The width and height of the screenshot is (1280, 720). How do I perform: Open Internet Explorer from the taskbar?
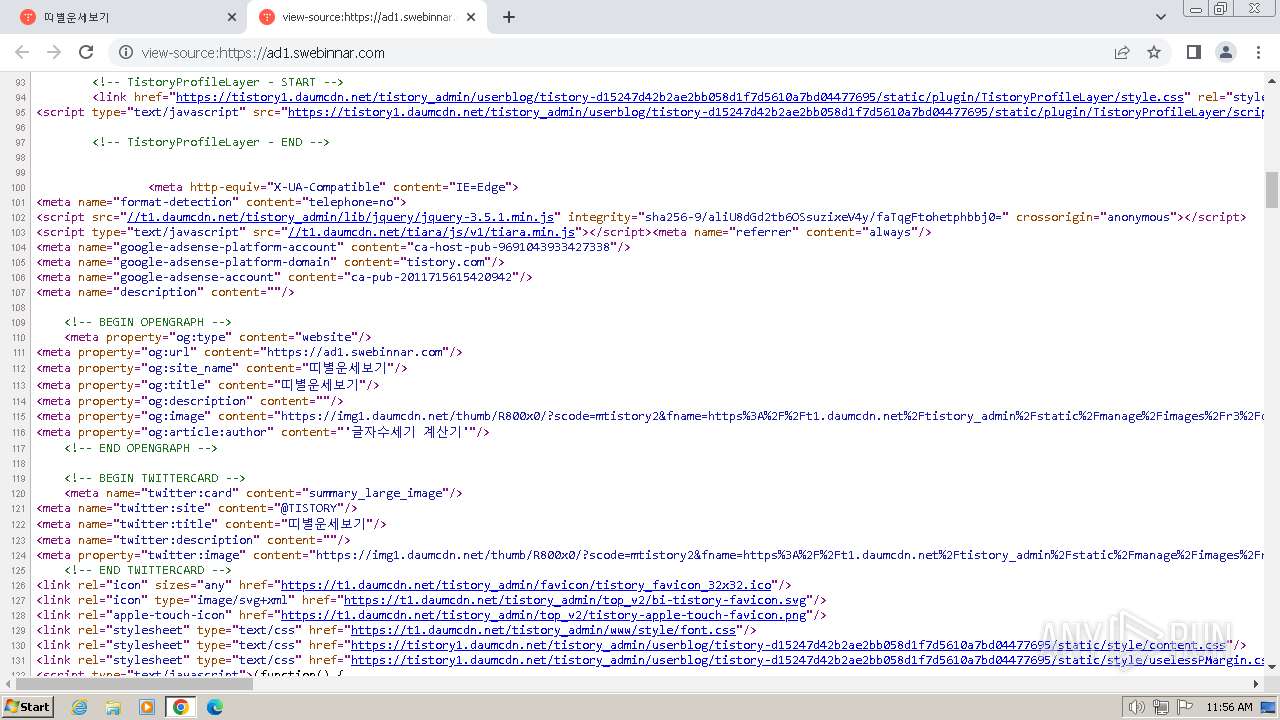[79, 707]
